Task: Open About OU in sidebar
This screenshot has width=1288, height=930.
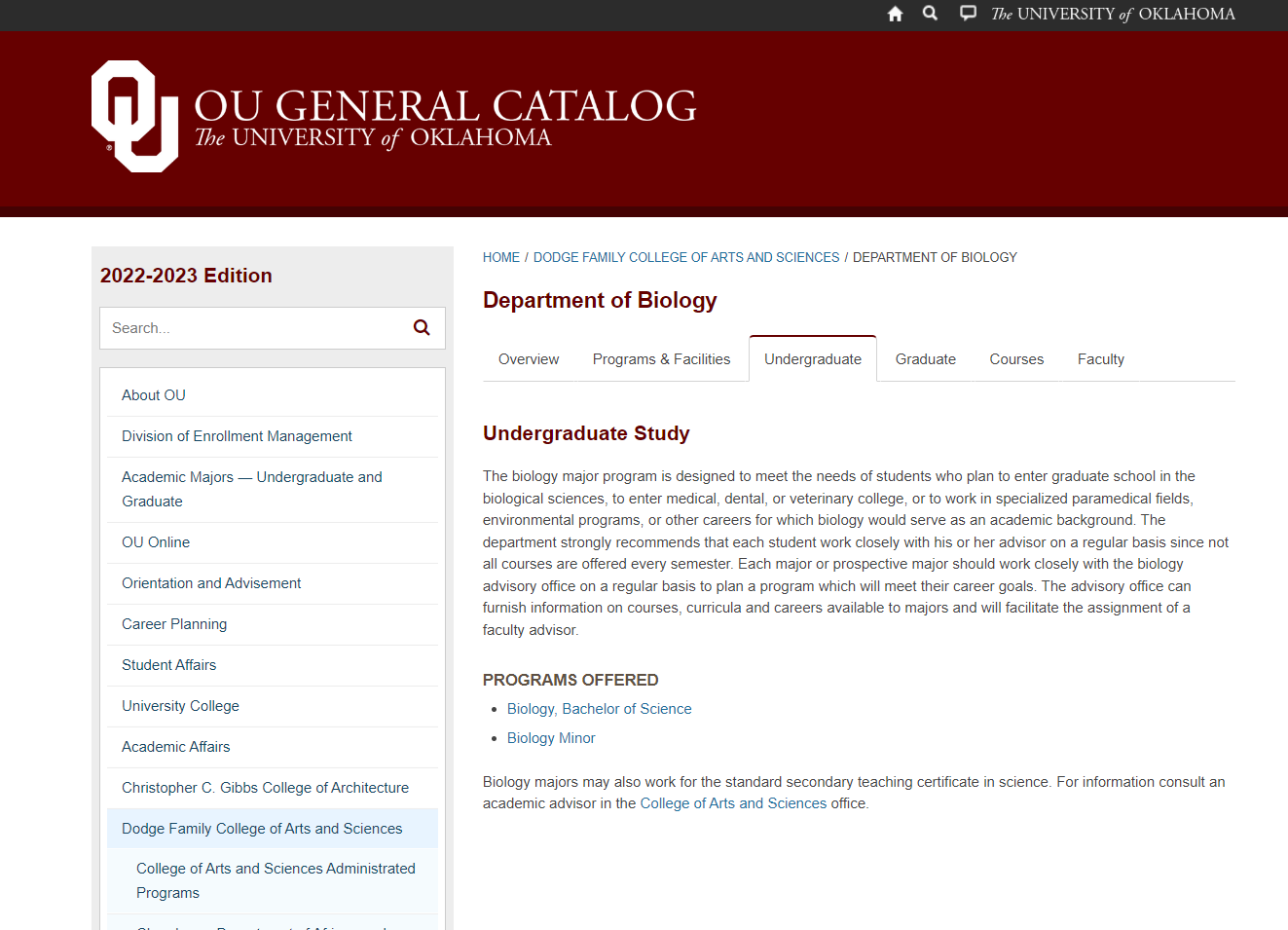Action: [x=273, y=395]
